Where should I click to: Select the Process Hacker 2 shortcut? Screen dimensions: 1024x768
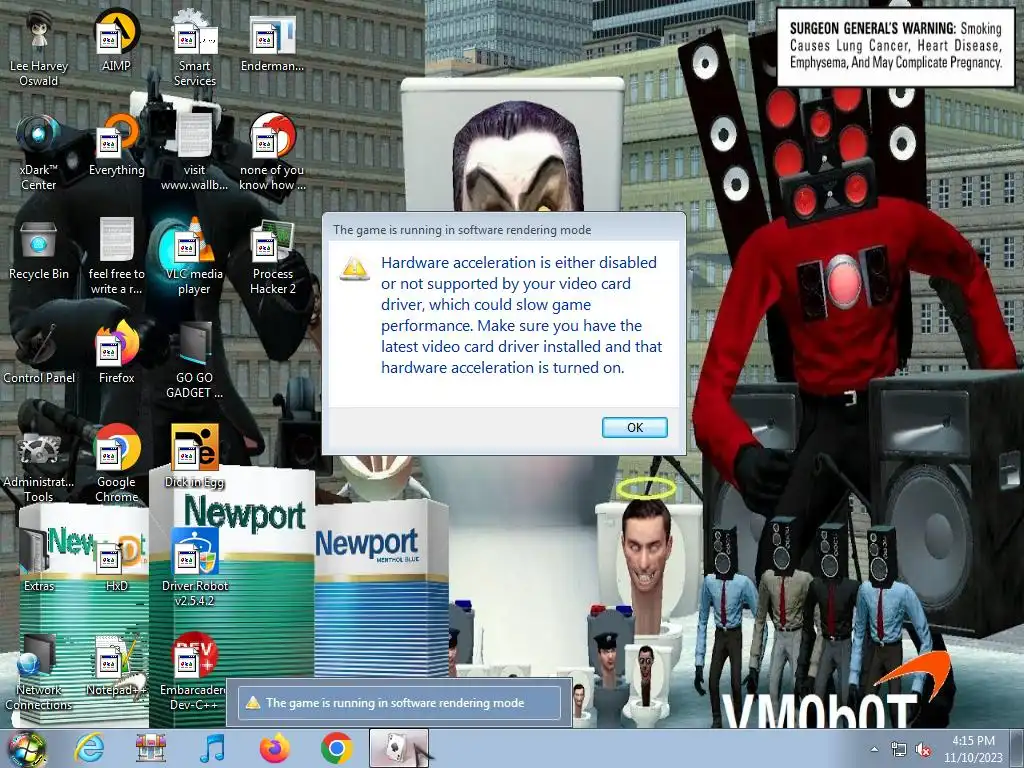272,257
